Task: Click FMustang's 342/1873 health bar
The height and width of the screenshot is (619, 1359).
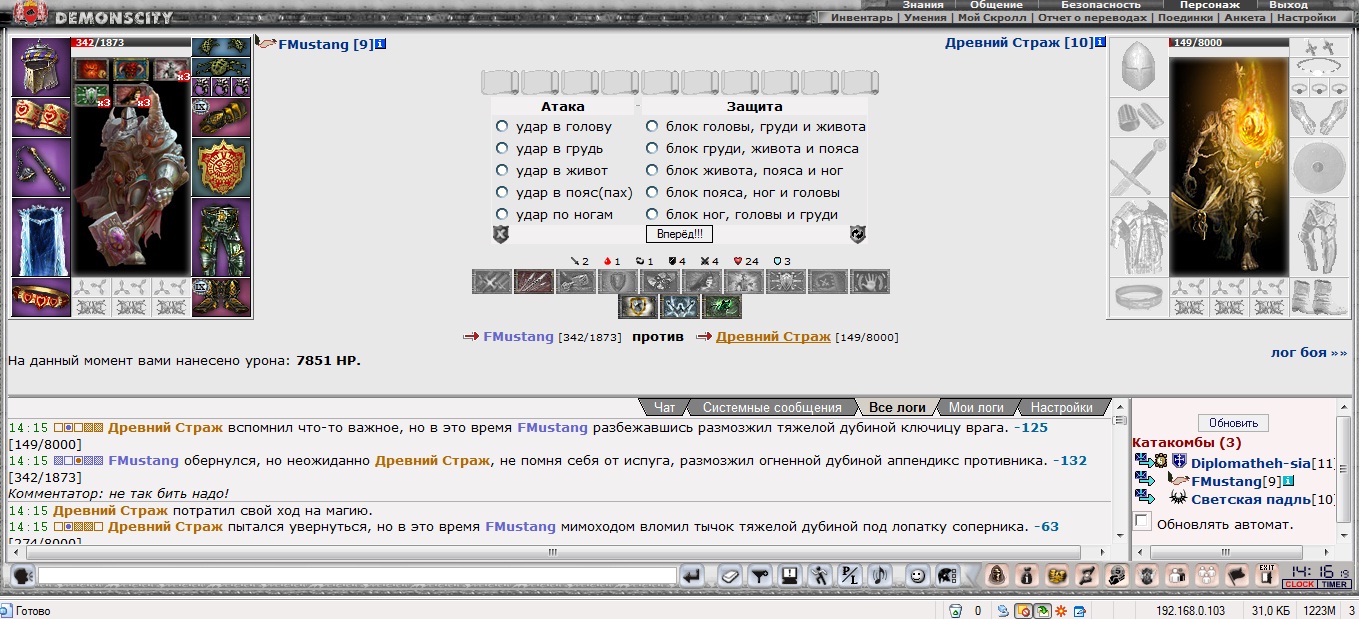Action: (131, 43)
